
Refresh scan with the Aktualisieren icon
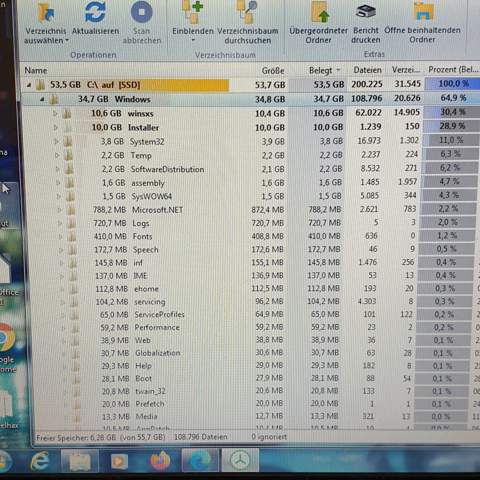click(x=95, y=12)
